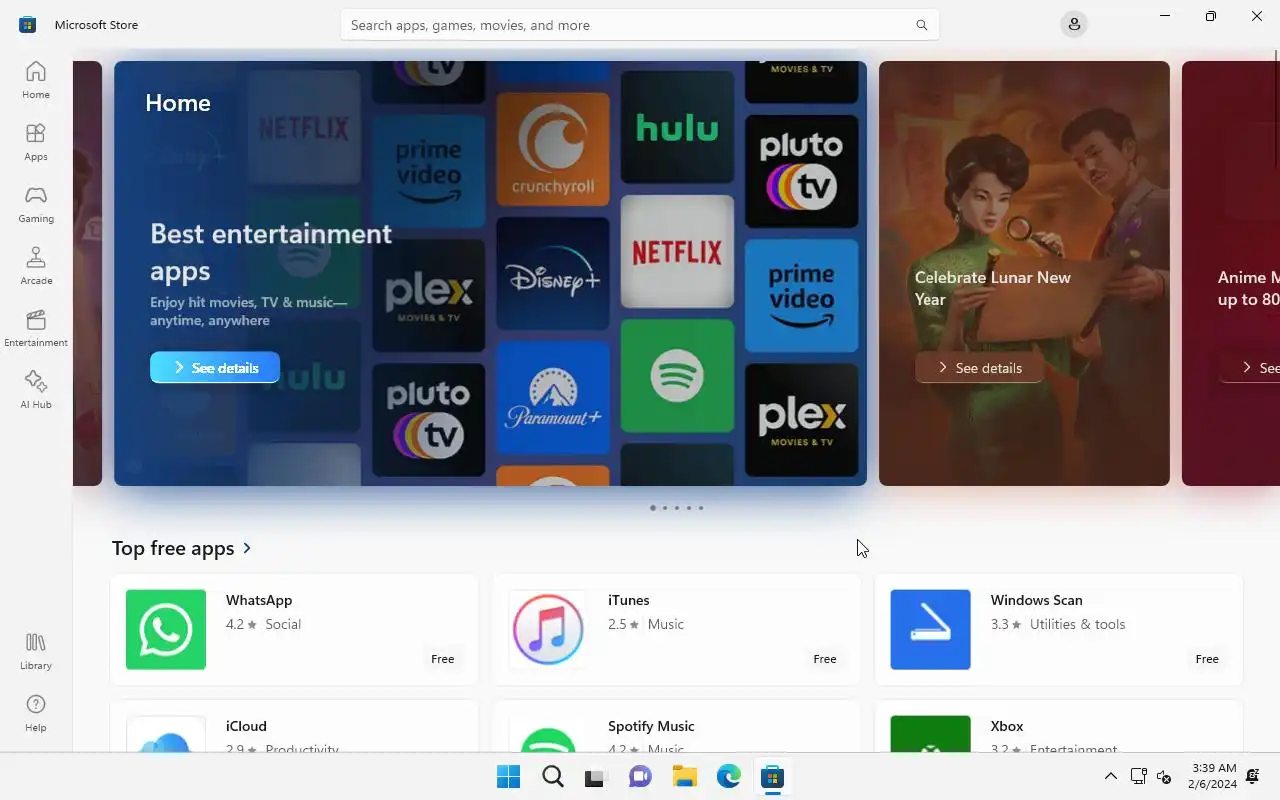
Task: Open File Explorer from taskbar
Action: [684, 777]
